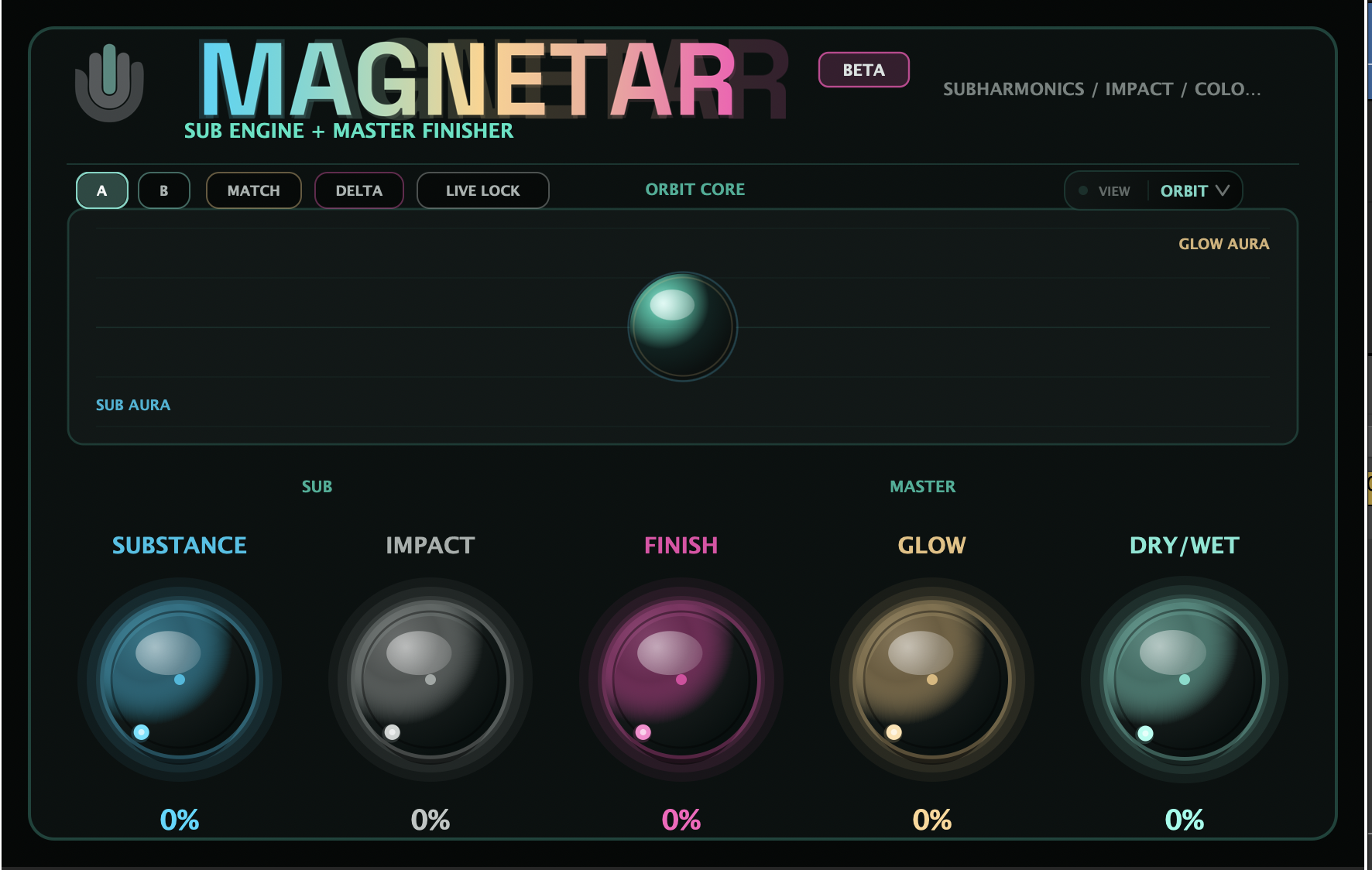This screenshot has height=870, width=1372.
Task: Click the IMPACT knob
Action: pos(430,680)
